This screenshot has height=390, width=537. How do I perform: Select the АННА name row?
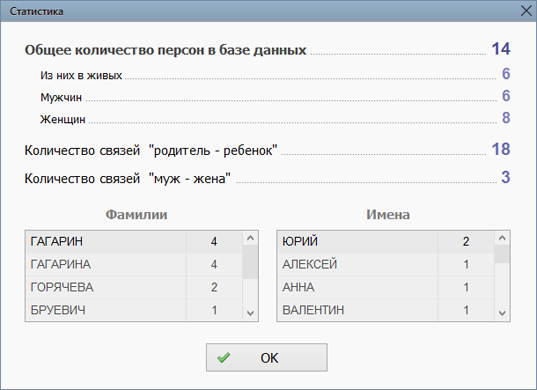pos(386,287)
